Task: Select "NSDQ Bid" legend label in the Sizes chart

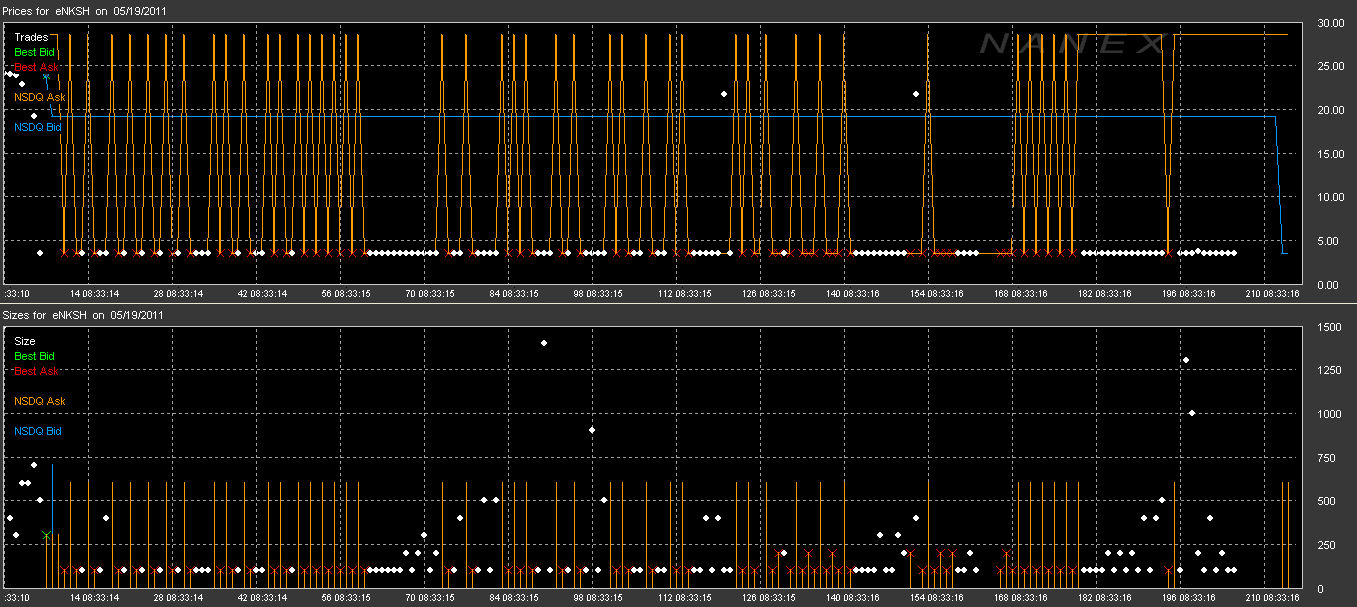Action: 38,431
